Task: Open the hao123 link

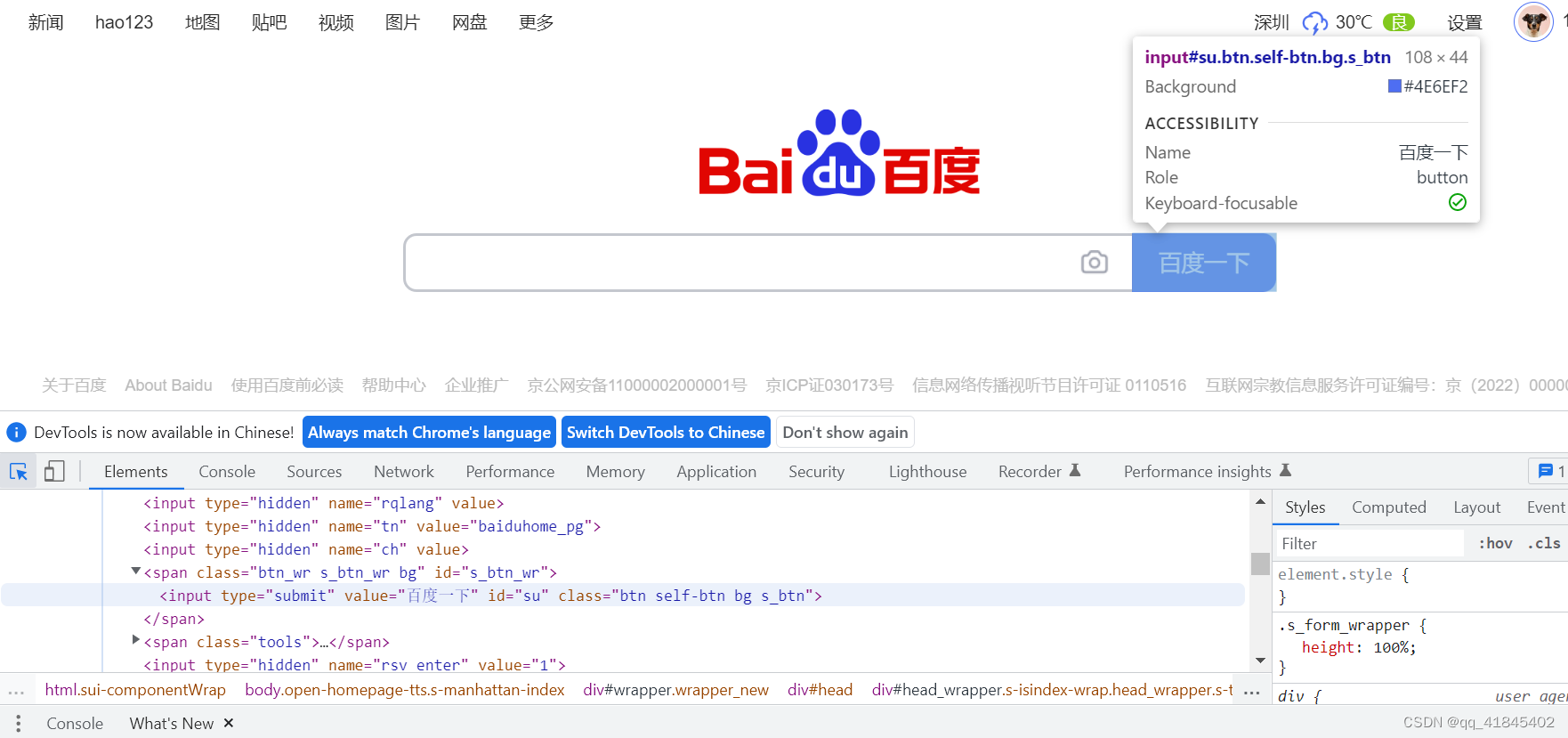Action: pyautogui.click(x=124, y=22)
